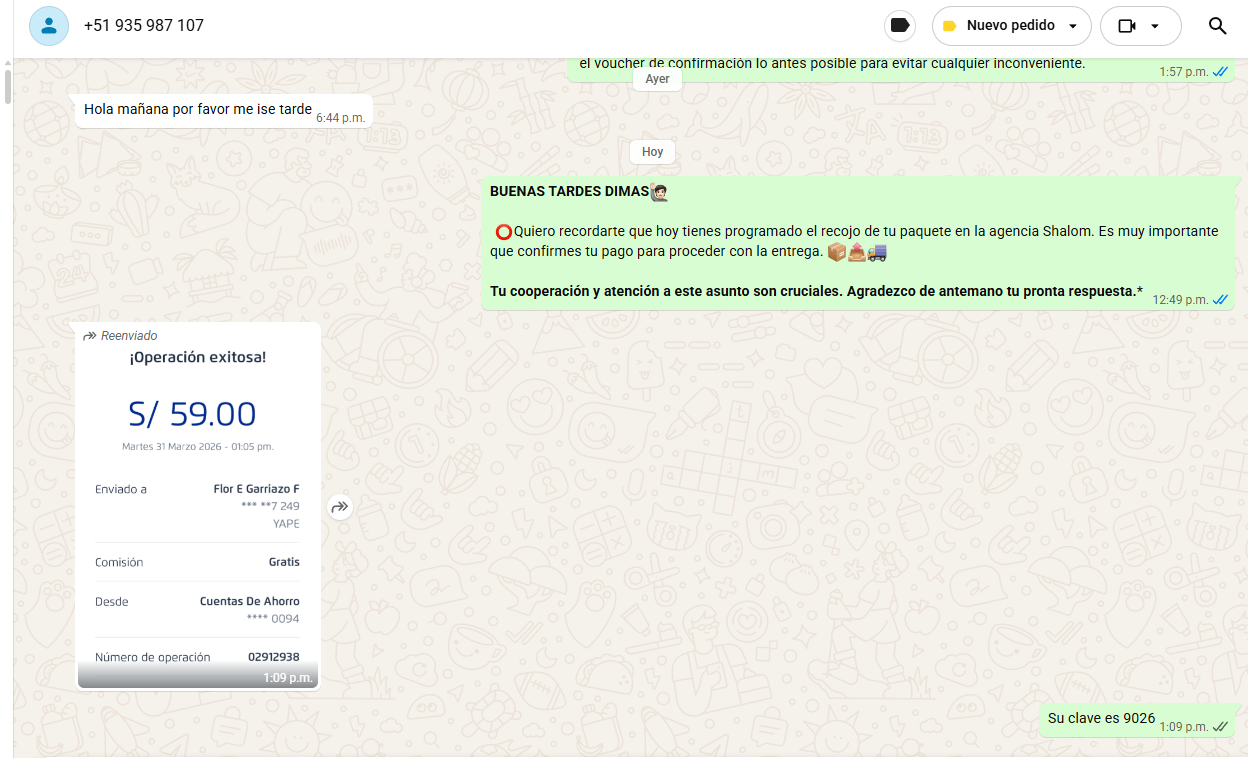
Task: Click the chat scrollbar handle
Action: tap(8, 85)
